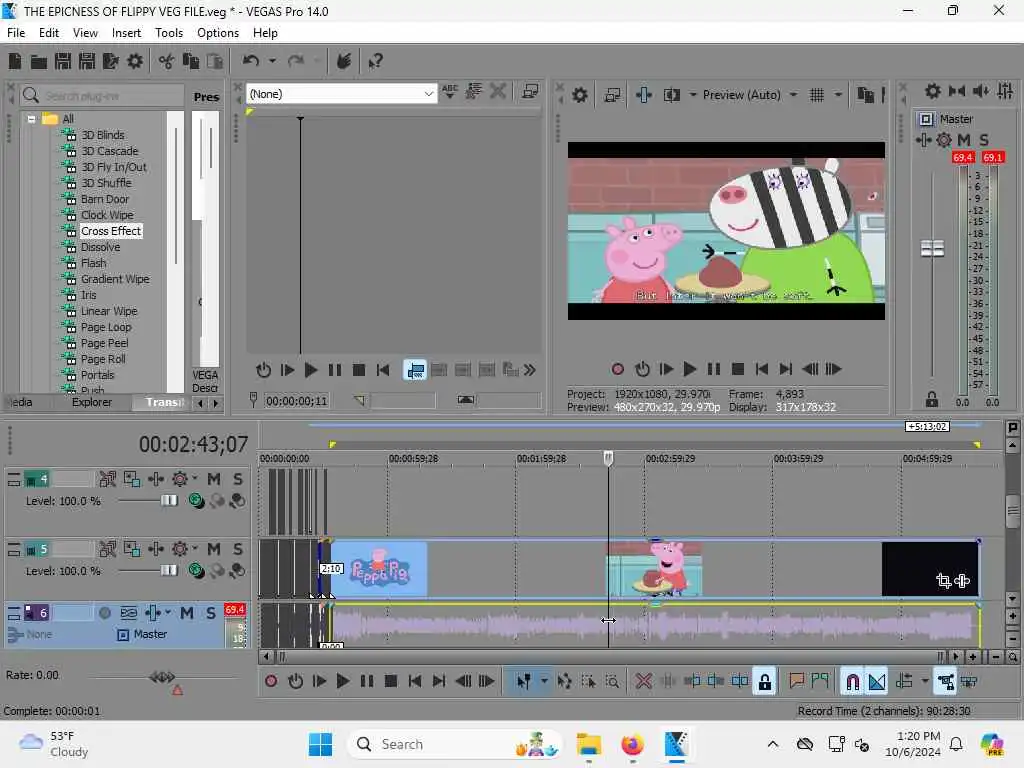Open the Event Pan/Crop icon on black clip
Viewport: 1024px width, 768px height.
point(943,581)
